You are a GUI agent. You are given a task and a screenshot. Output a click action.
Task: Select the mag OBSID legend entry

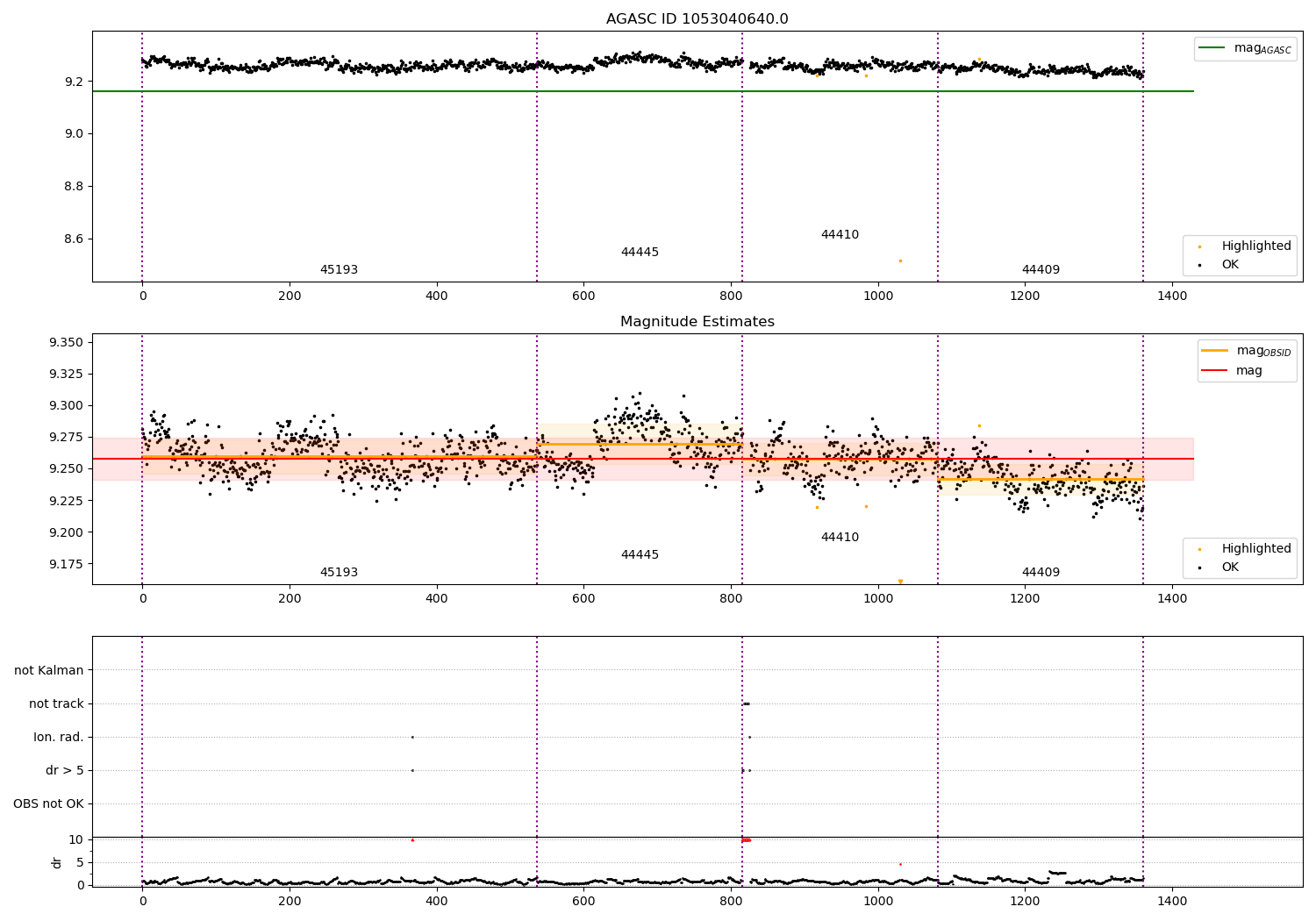point(1245,351)
